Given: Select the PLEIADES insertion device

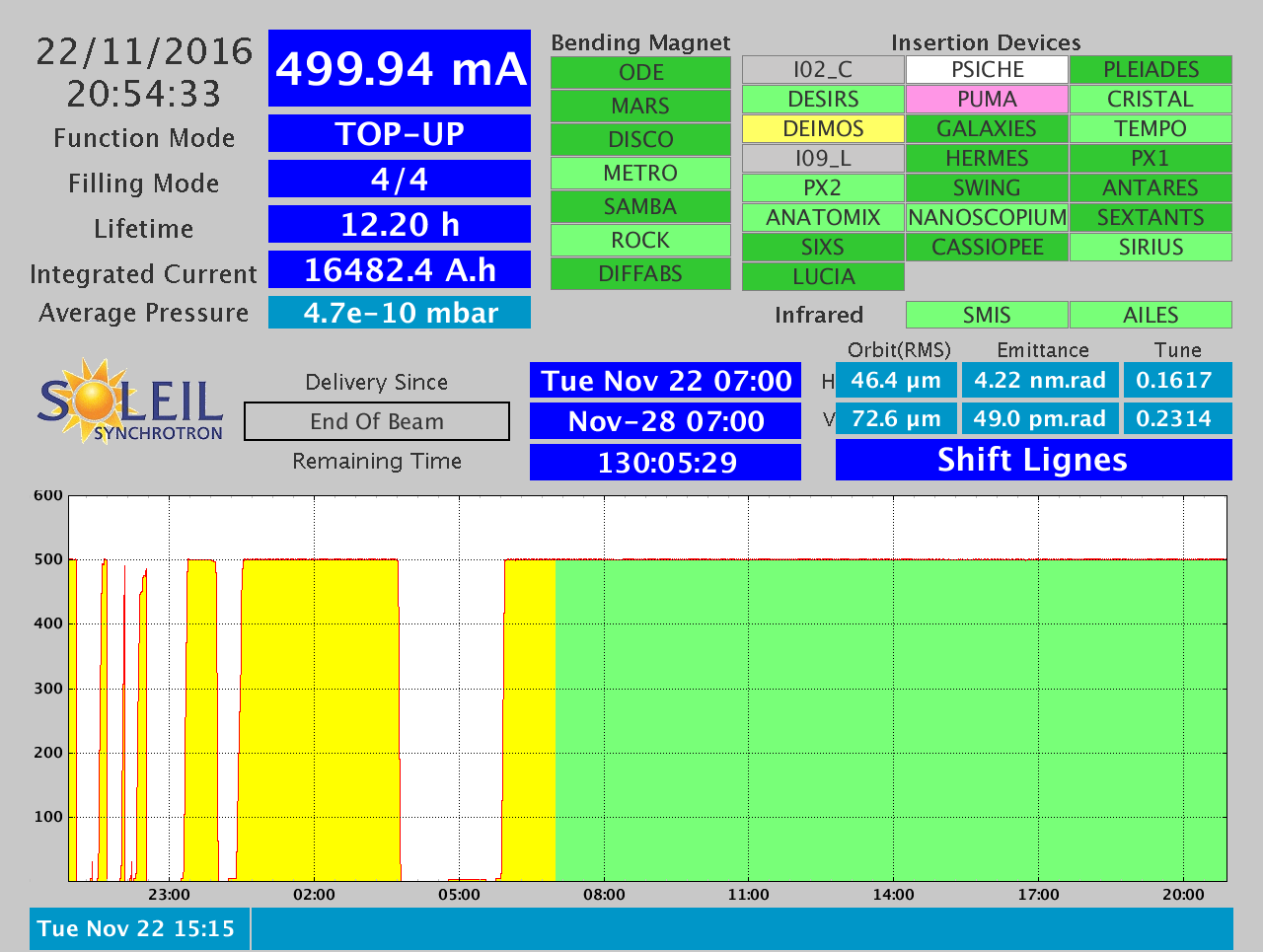Looking at the screenshot, I should pos(1151,70).
